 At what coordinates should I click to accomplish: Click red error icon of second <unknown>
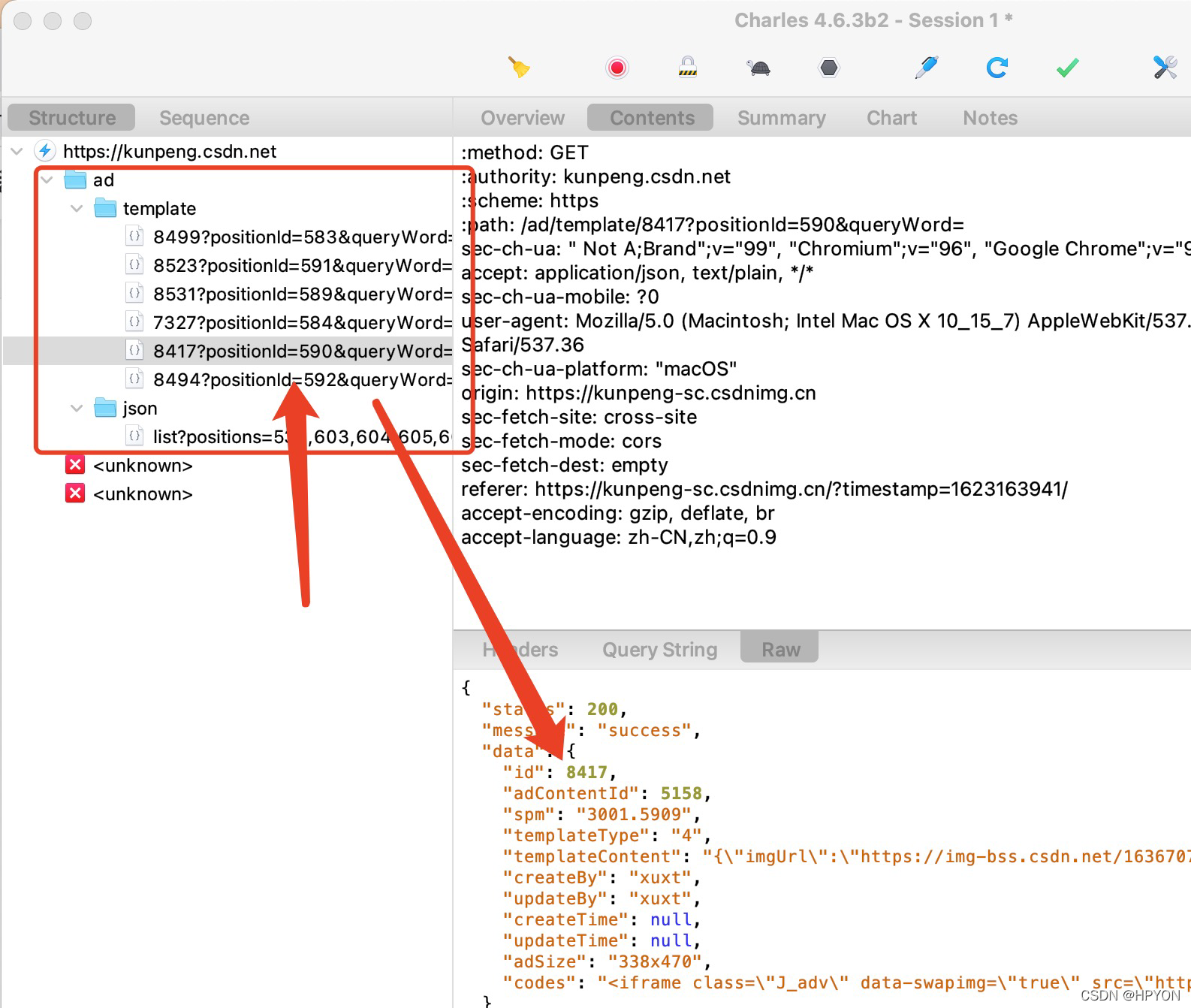(x=75, y=493)
